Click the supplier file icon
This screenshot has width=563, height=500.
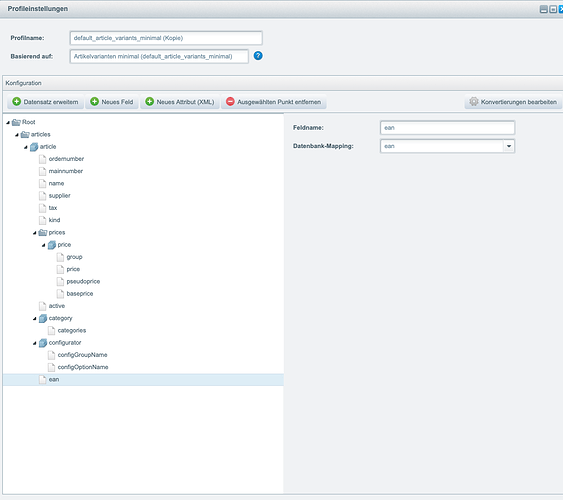point(43,196)
